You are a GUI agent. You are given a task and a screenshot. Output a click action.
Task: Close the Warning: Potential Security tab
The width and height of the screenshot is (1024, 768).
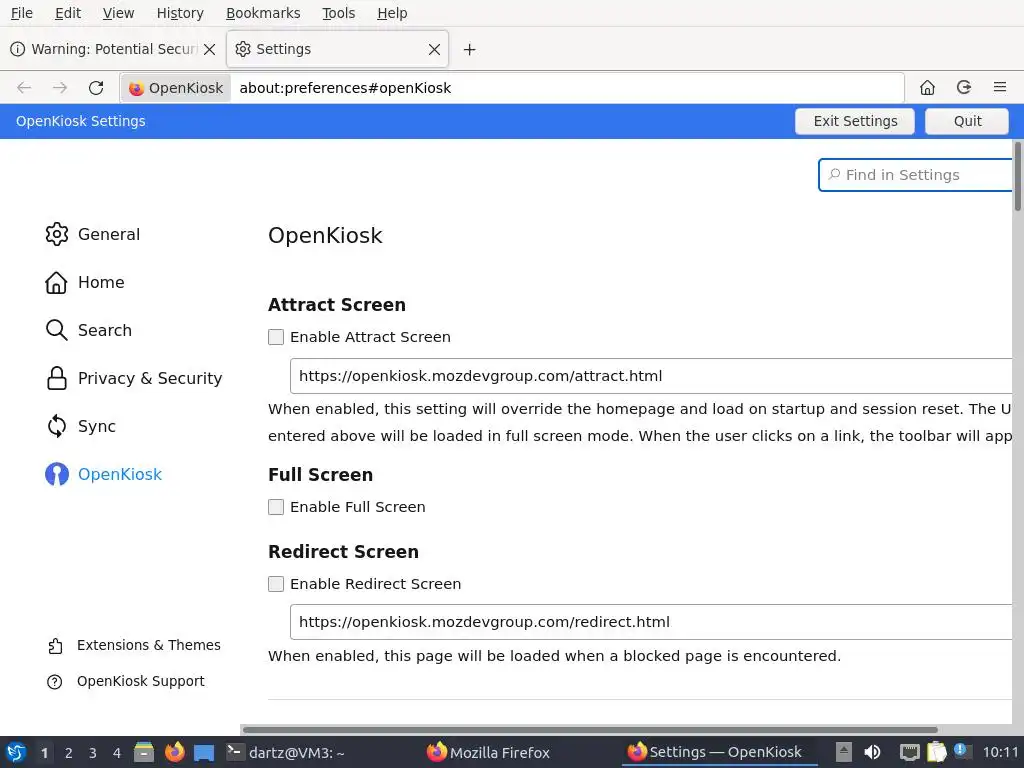coord(210,50)
